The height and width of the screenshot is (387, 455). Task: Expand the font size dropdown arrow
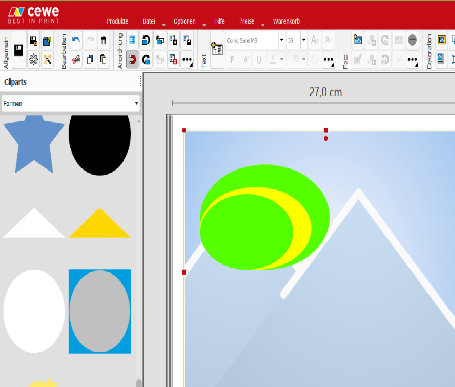tap(303, 40)
